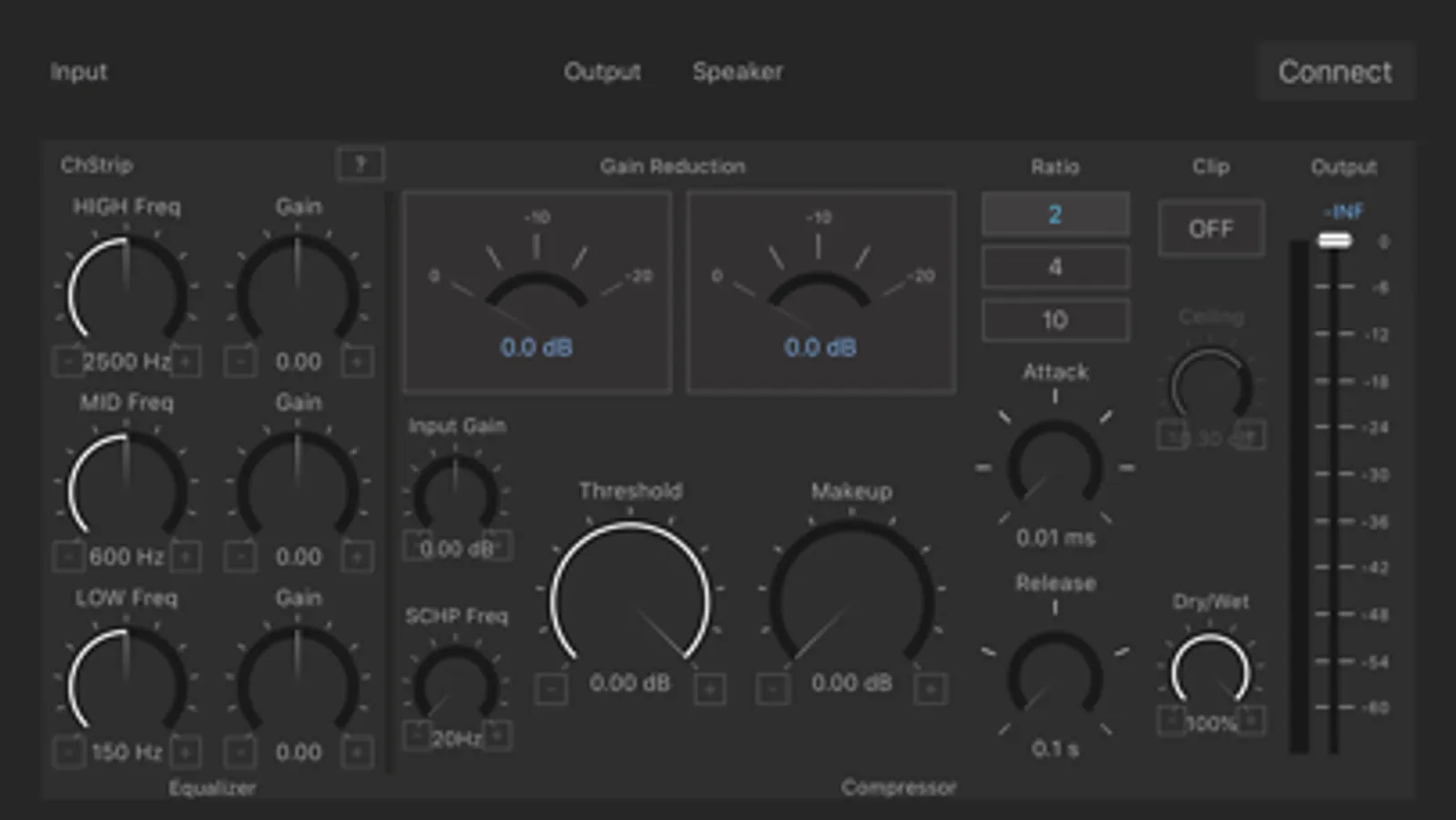Select compressor ratio 10

point(1055,320)
